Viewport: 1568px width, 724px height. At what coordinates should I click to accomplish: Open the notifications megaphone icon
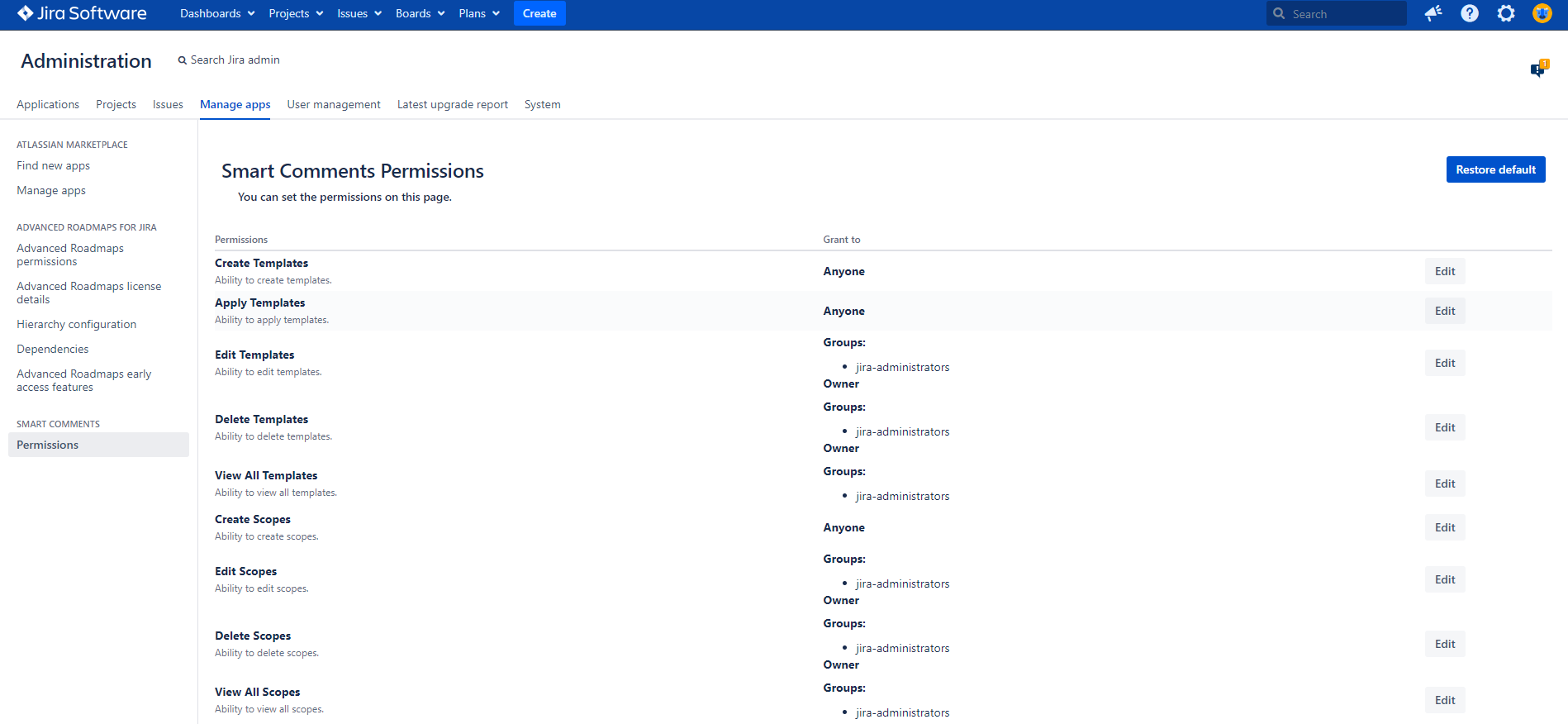(x=1433, y=13)
